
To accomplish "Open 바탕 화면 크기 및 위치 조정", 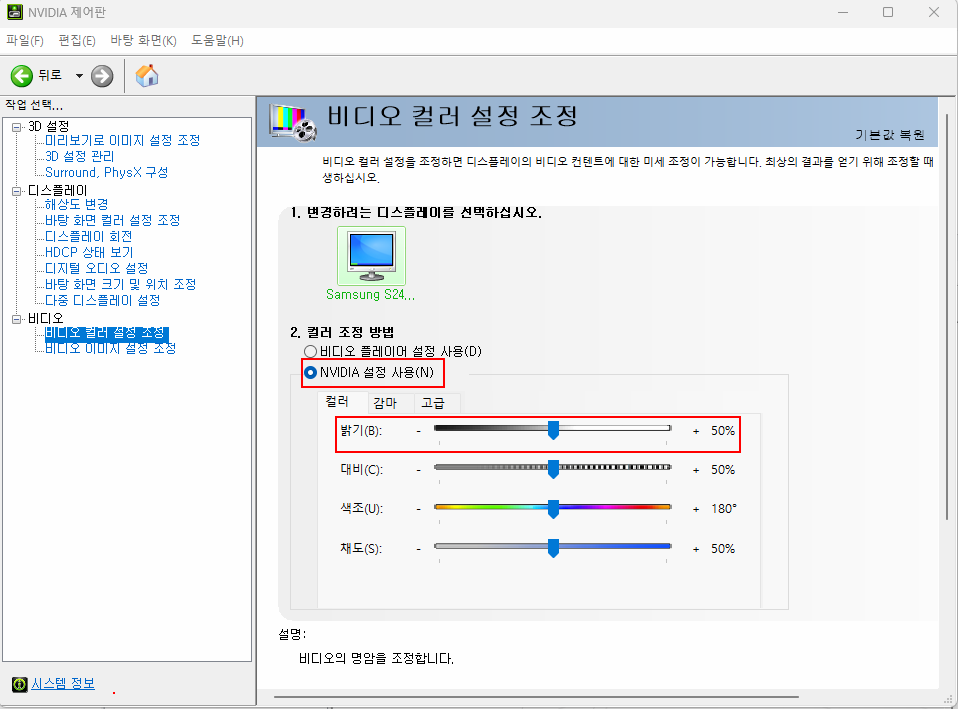I will pyautogui.click(x=120, y=284).
